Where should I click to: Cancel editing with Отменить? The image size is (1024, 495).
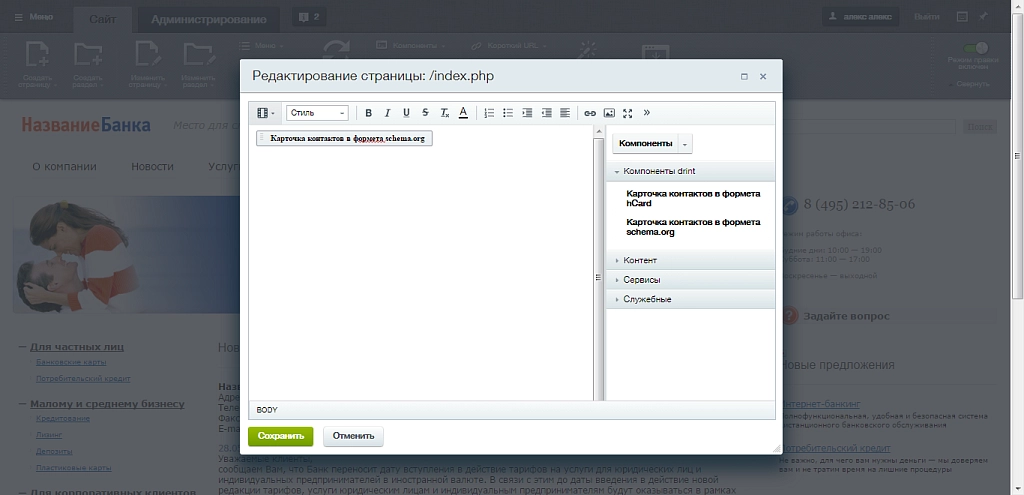point(353,436)
